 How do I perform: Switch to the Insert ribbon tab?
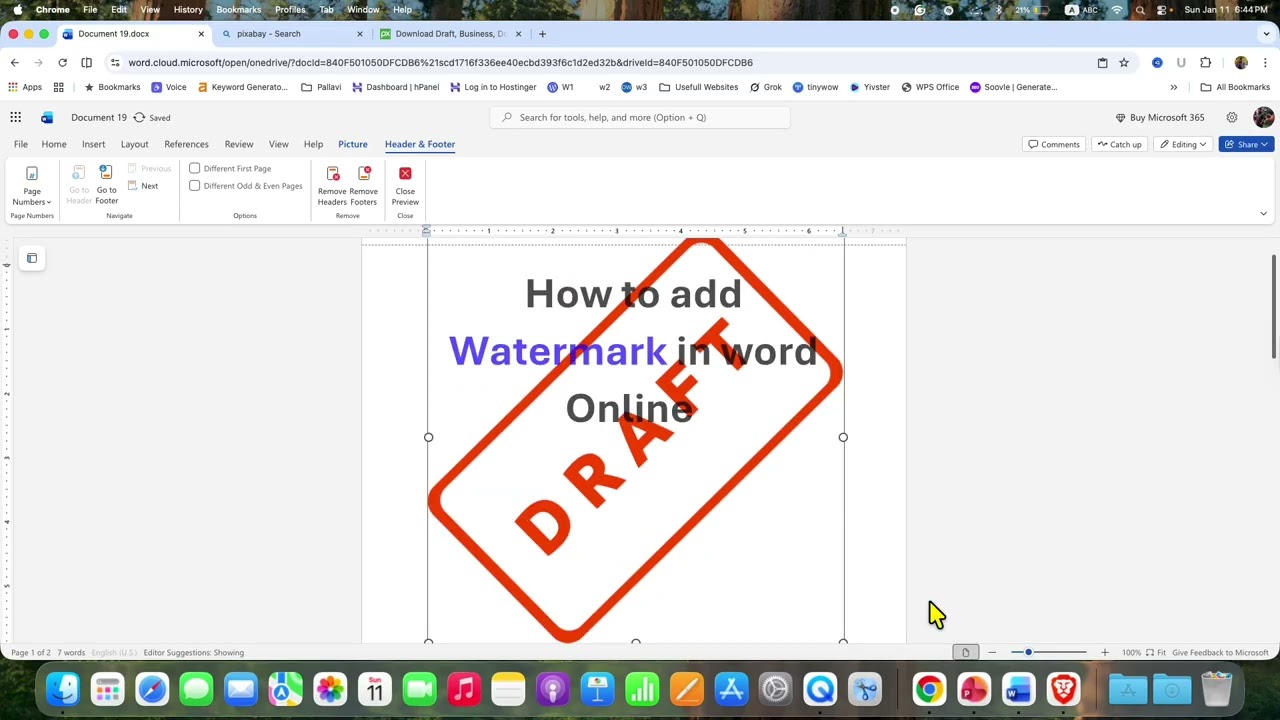tap(93, 144)
